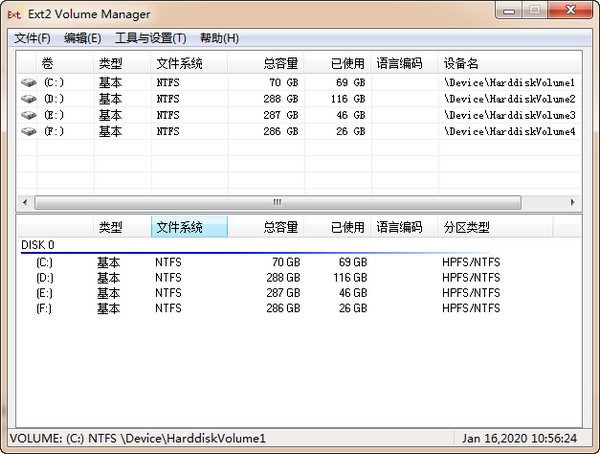Click the drive icon for volume (C:)
600x454 pixels.
pos(28,82)
